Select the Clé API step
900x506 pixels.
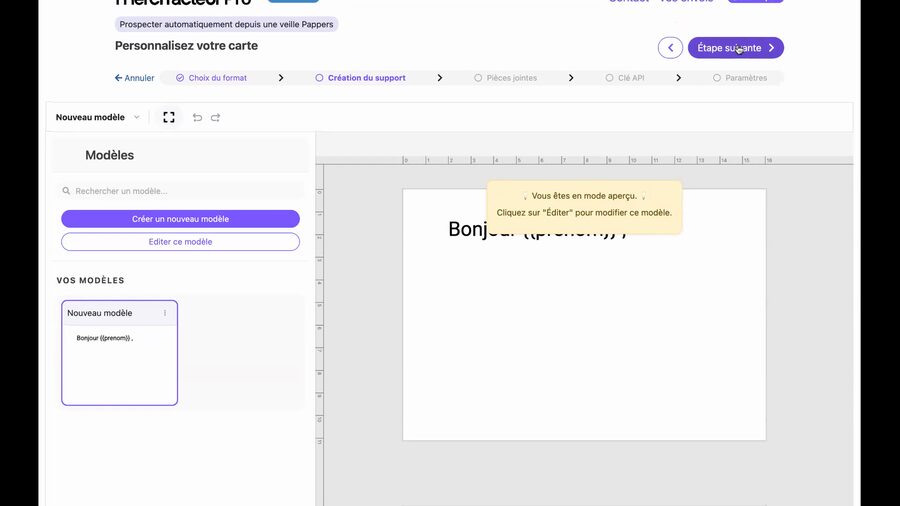tap(625, 78)
